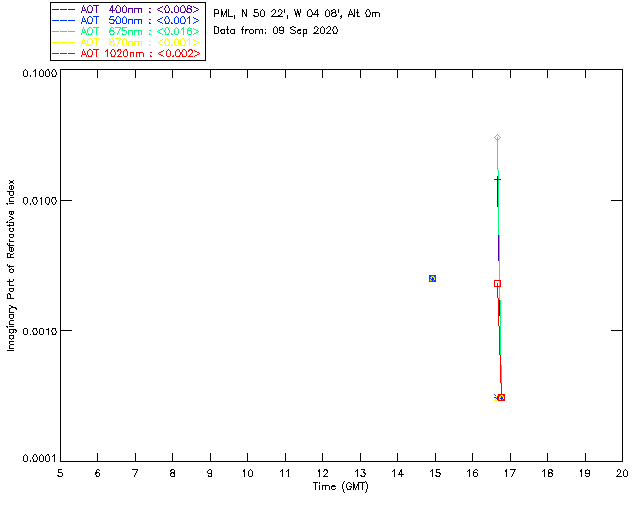The image size is (640, 512).
Task: Click the PML station location text
Action: point(297,13)
